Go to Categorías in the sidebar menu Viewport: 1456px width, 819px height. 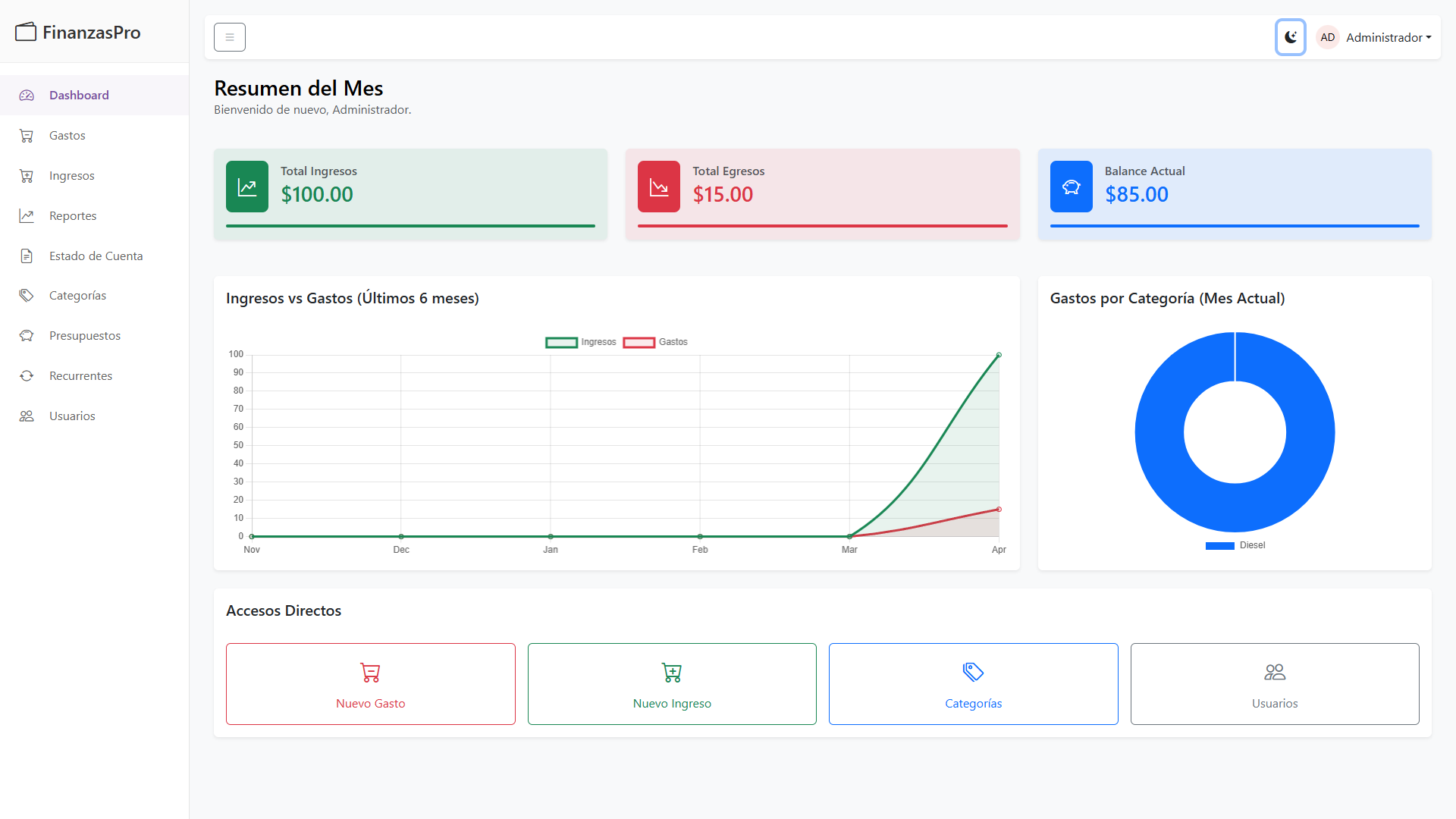(x=95, y=296)
